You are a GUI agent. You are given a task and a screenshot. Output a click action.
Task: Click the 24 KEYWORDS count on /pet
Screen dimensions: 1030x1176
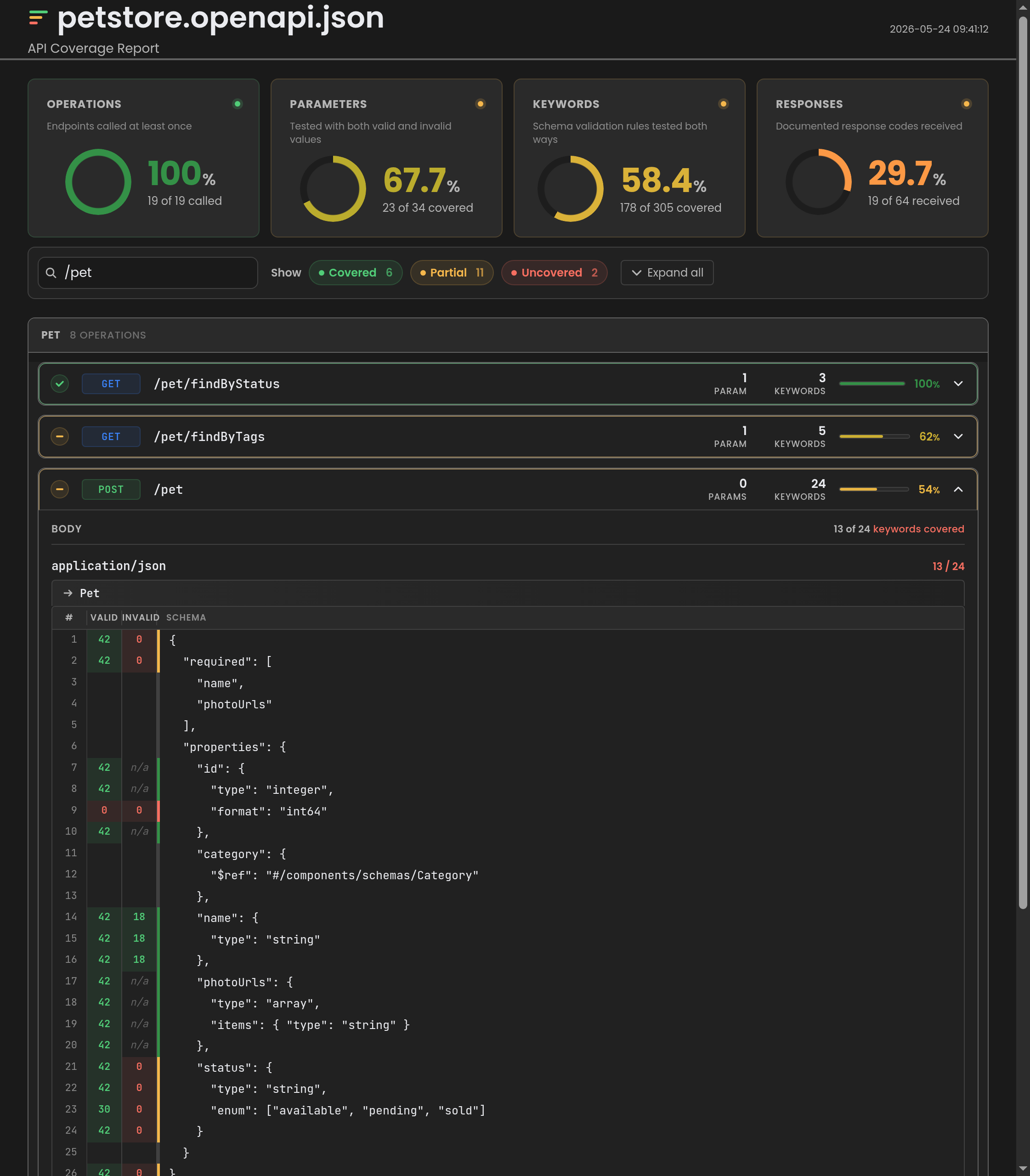(799, 489)
